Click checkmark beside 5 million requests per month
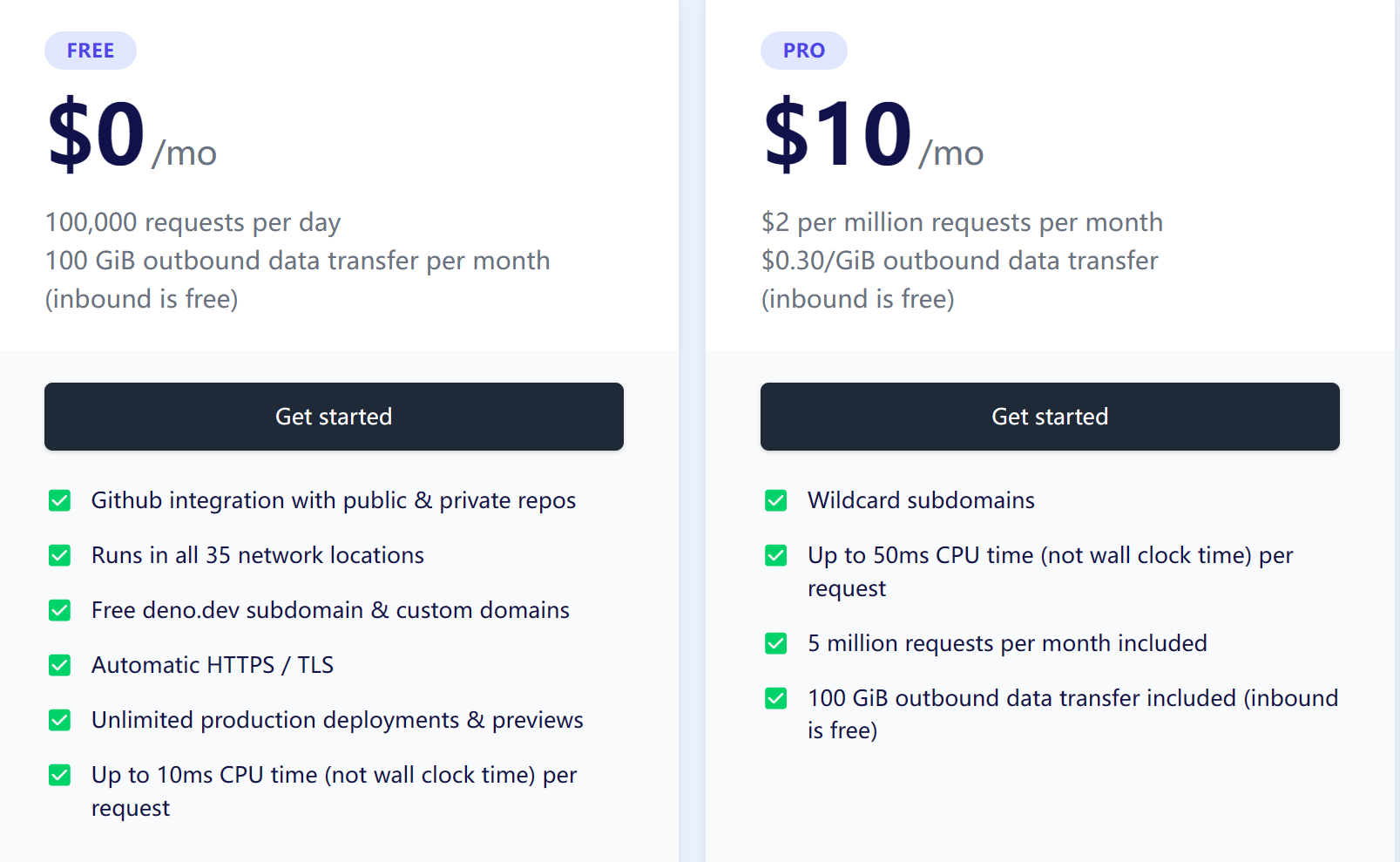Image resolution: width=1400 pixels, height=862 pixels. [775, 643]
